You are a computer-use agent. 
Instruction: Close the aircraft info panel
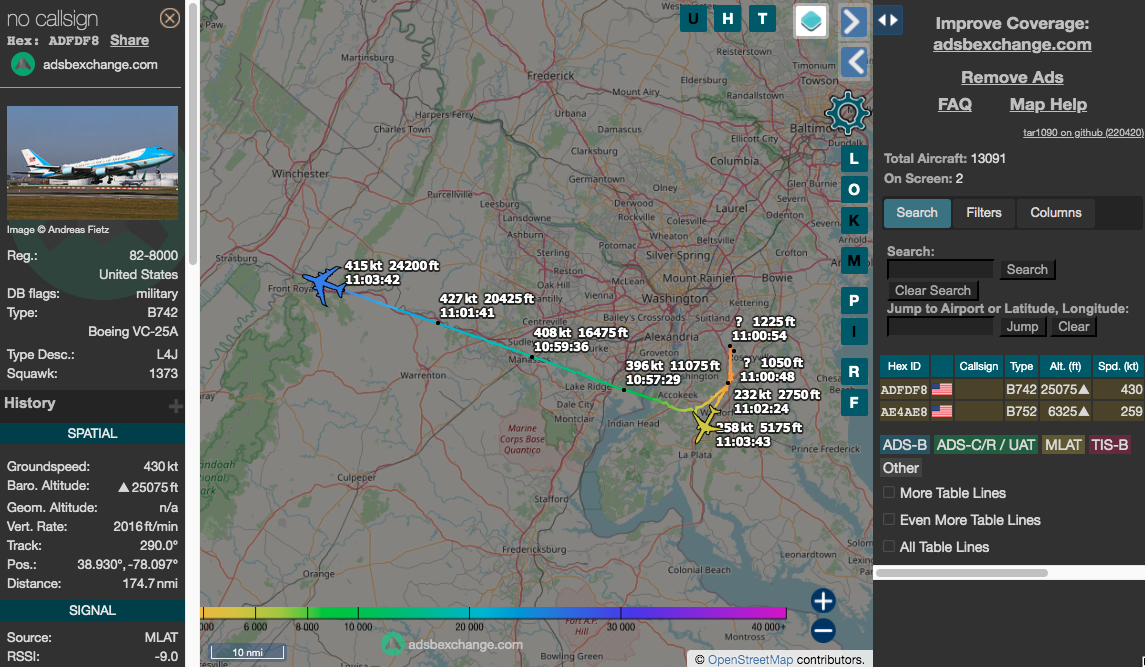click(x=169, y=18)
